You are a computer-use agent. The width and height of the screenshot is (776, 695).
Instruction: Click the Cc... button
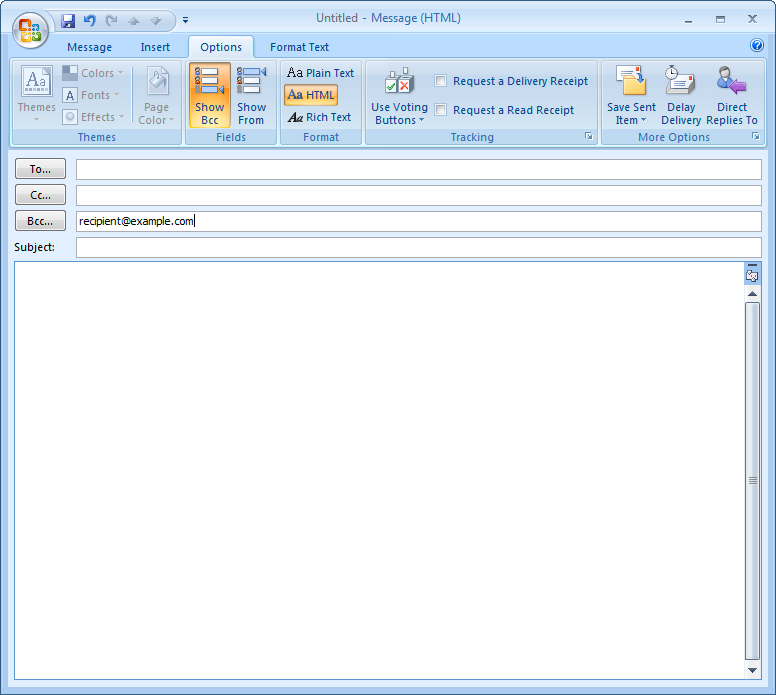click(x=41, y=195)
